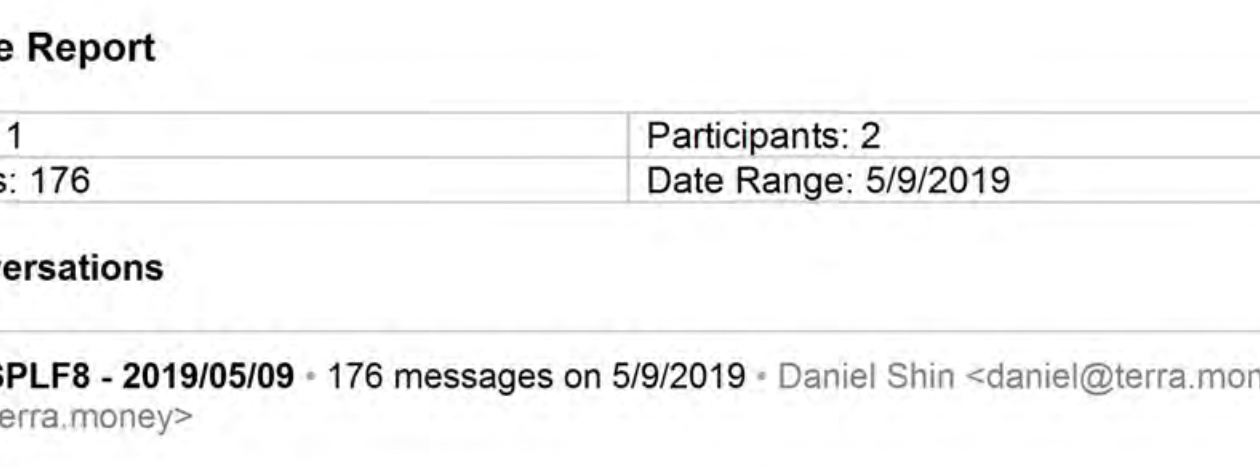Click the horizontal divider line above the conversation entry
The width and height of the screenshot is (1260, 467).
pyautogui.click(x=630, y=331)
